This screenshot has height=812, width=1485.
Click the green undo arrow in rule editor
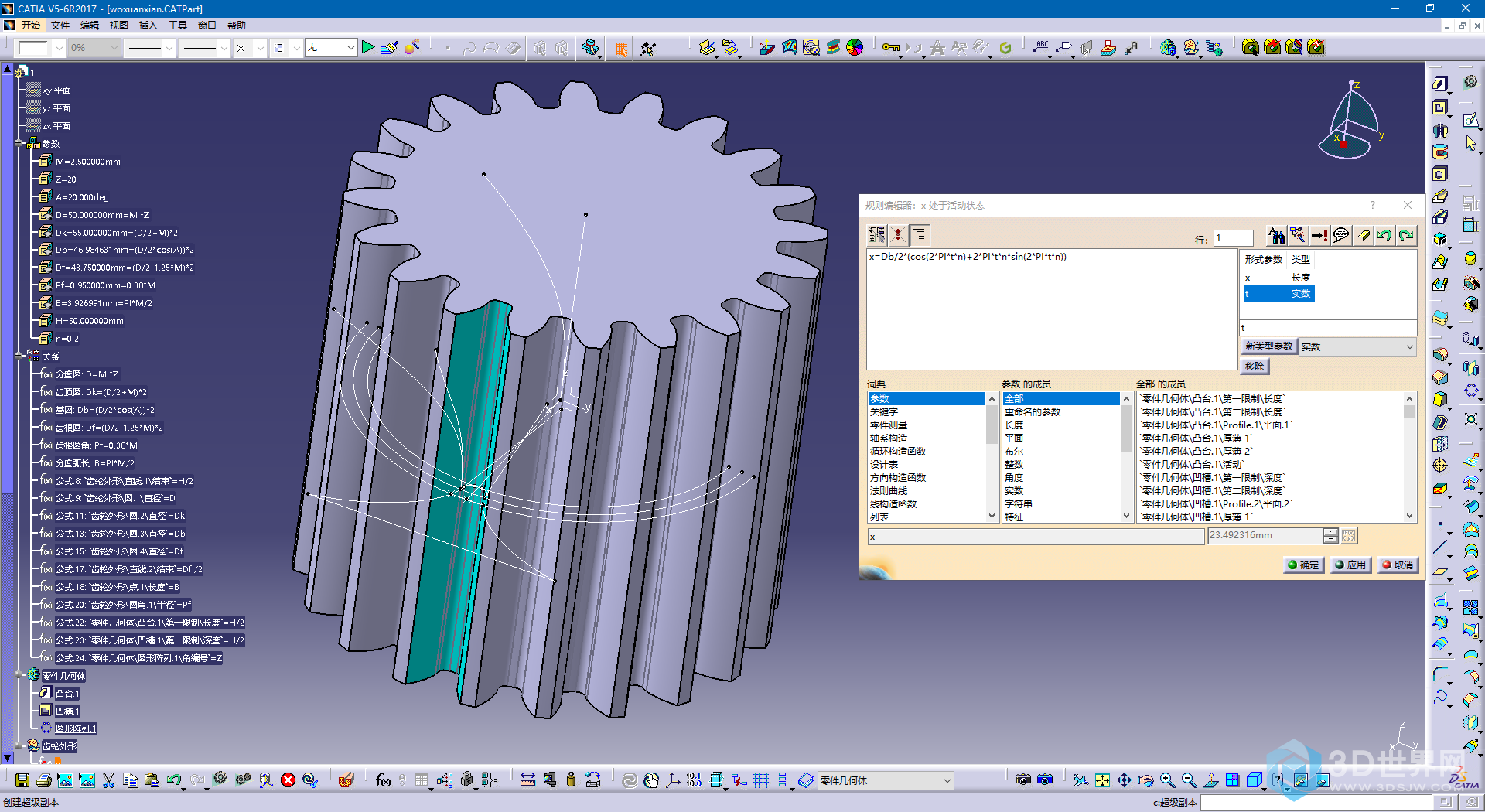(1384, 235)
